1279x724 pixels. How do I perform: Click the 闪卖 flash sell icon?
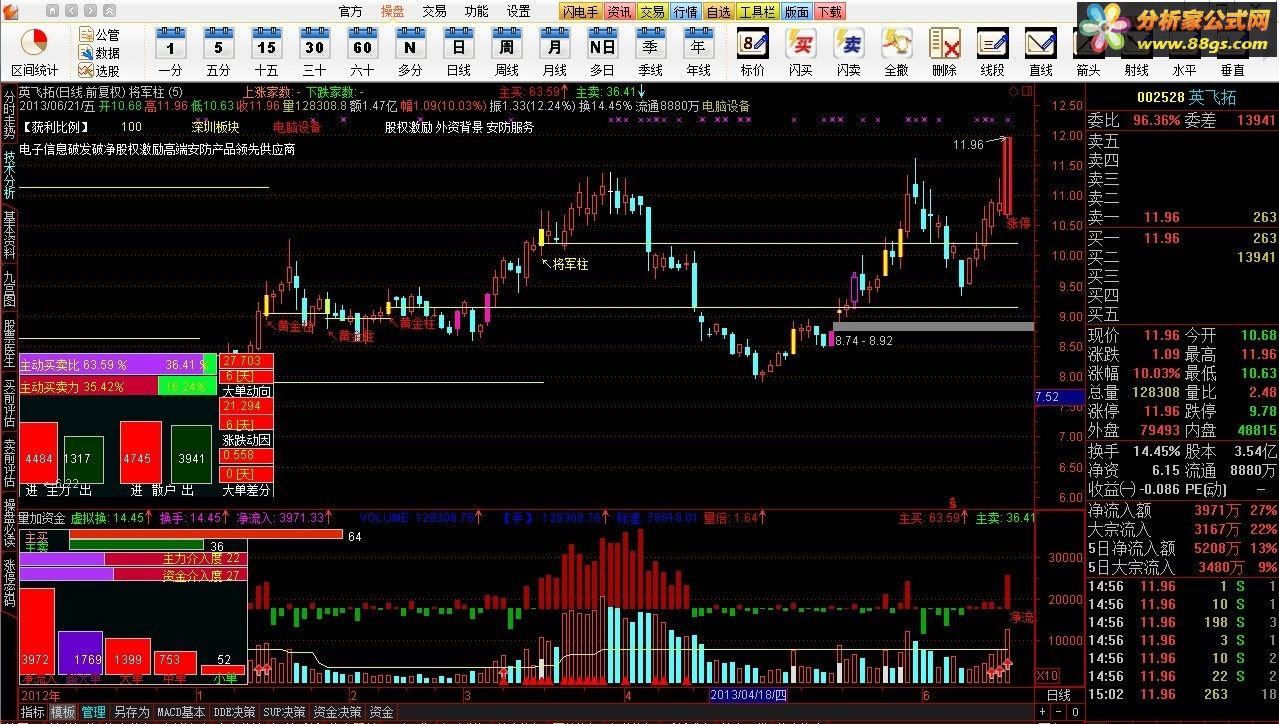coord(849,52)
